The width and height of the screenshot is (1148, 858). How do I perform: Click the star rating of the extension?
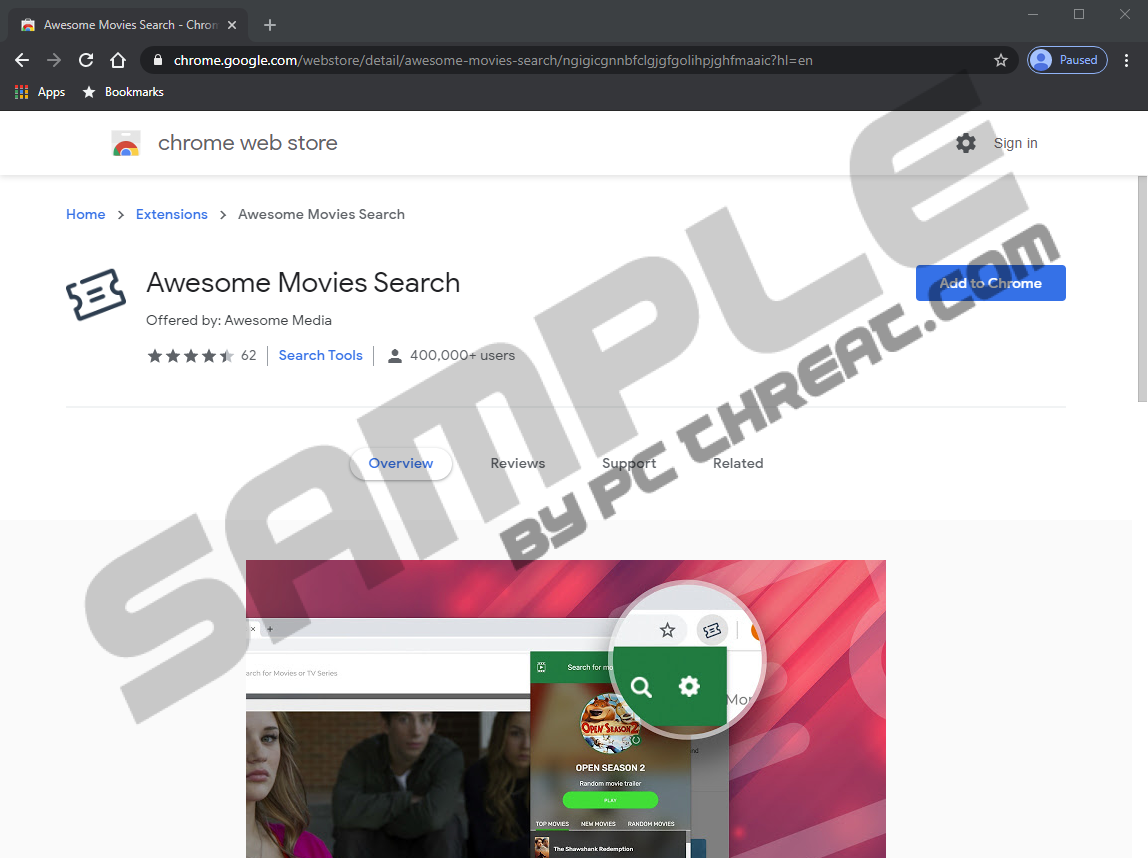point(190,356)
